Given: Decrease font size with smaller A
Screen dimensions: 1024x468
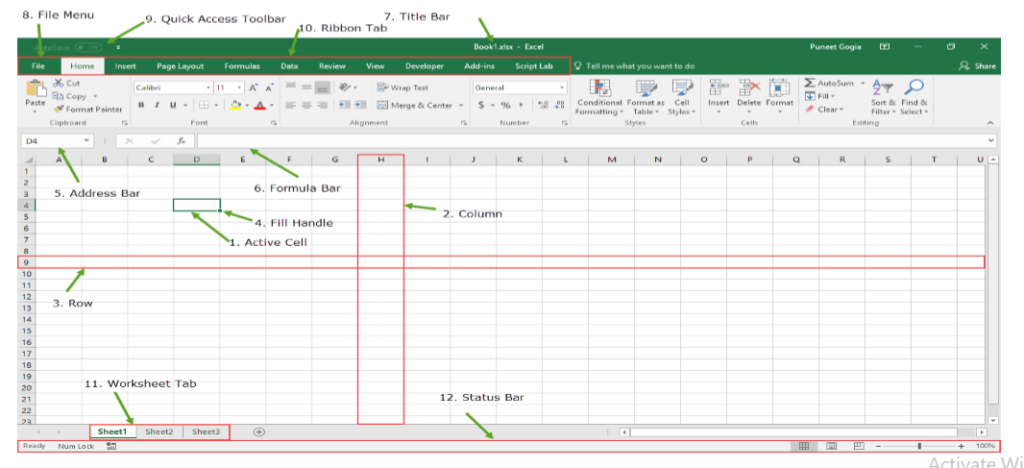Looking at the screenshot, I should [268, 87].
